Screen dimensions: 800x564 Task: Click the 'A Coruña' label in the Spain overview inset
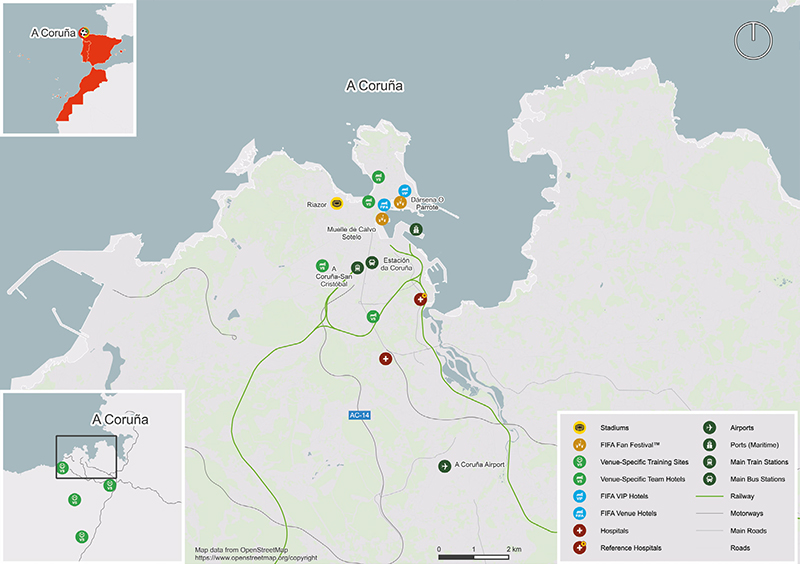(53, 33)
